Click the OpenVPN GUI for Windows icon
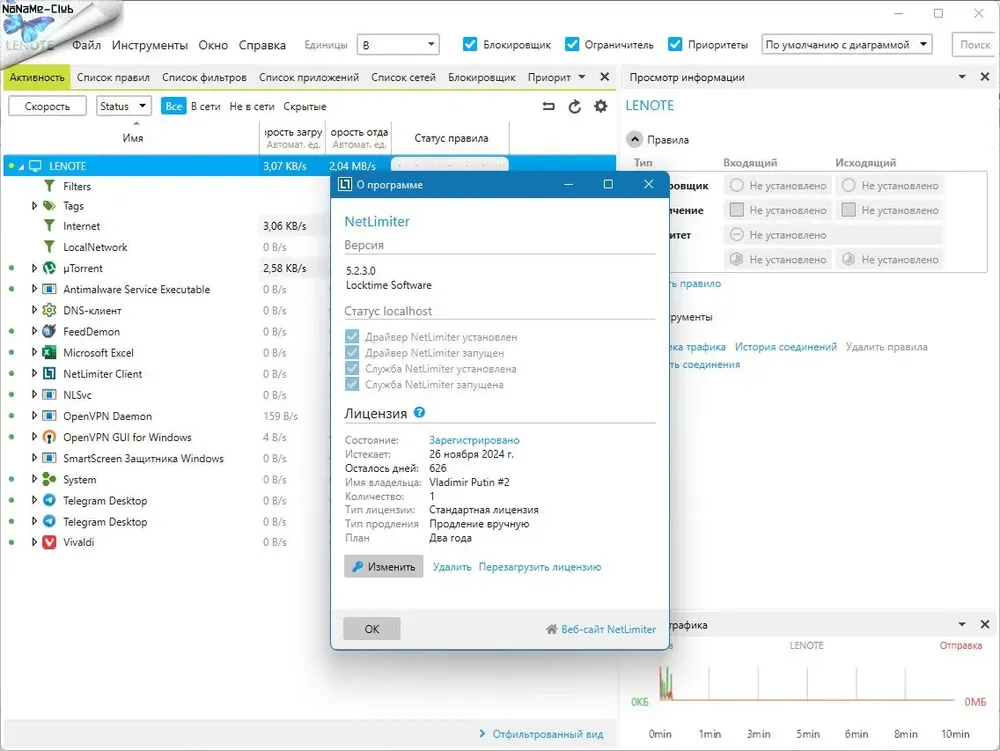This screenshot has width=1000, height=751. coord(49,437)
